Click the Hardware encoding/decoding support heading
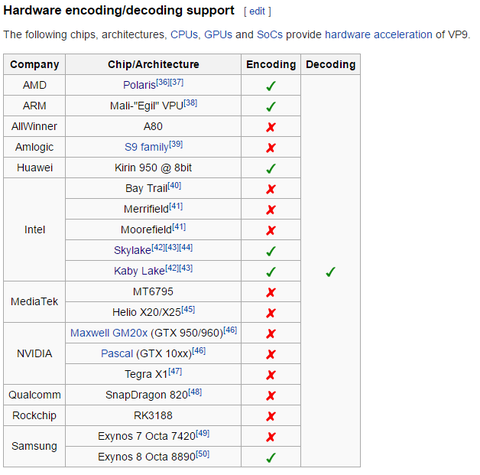 tap(119, 11)
